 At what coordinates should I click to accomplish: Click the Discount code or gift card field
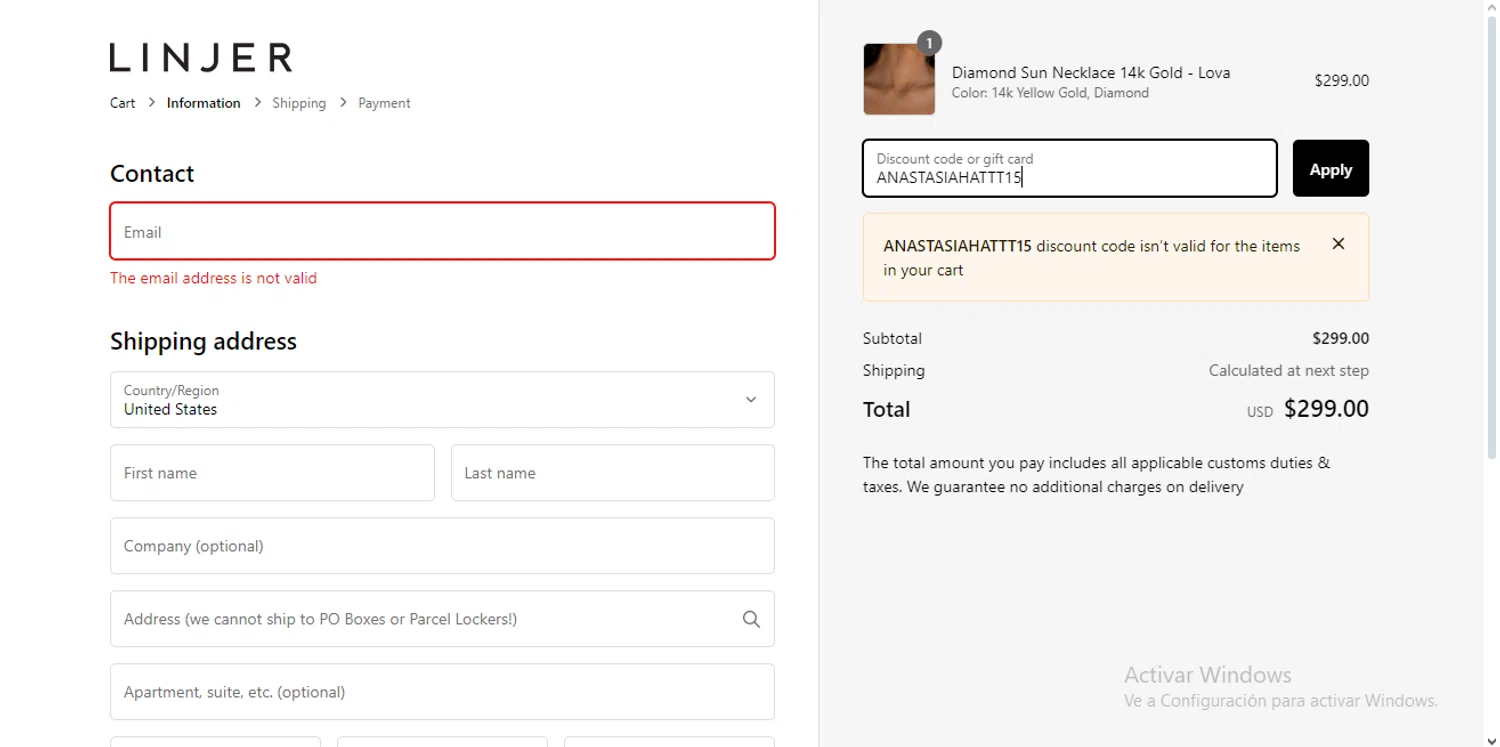click(1069, 169)
